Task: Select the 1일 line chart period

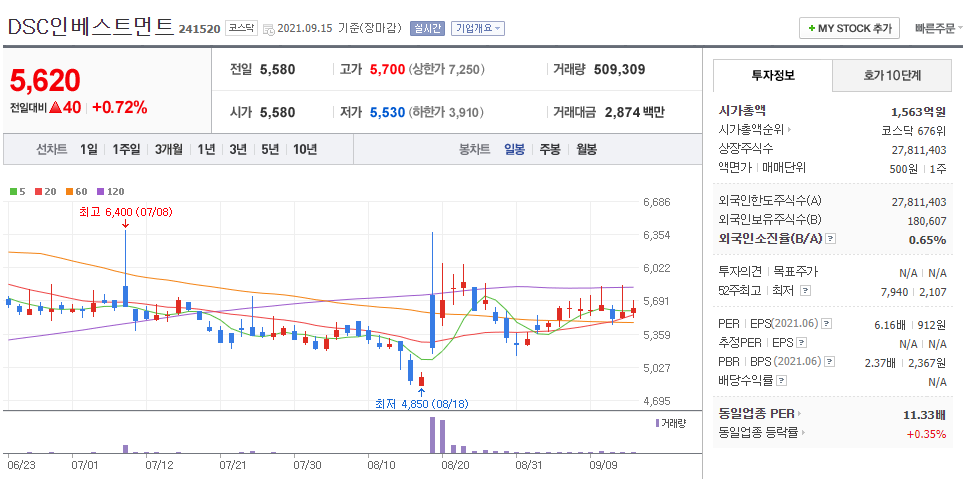Action: [x=89, y=149]
